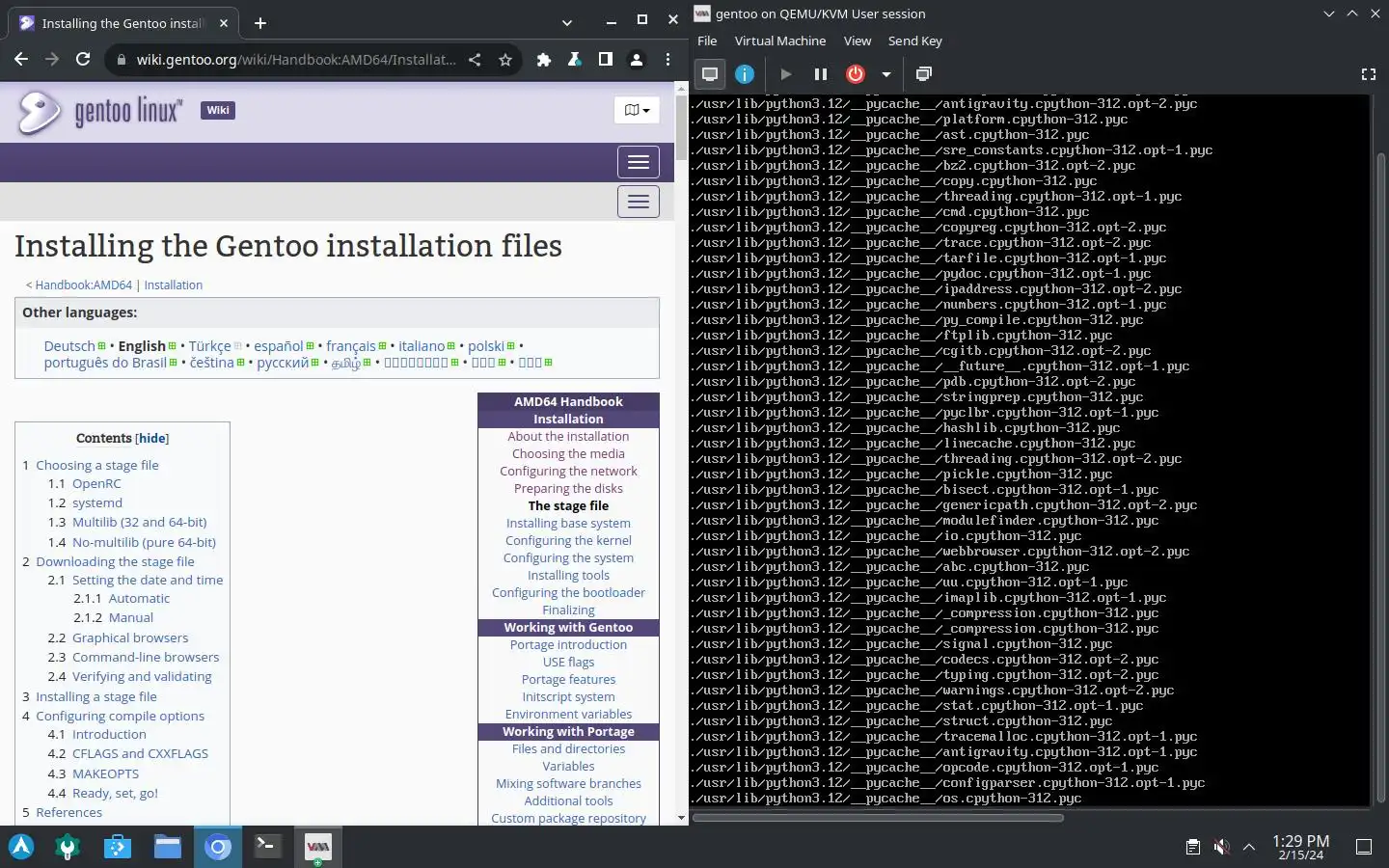Go back in the Chrome browser
Image resolution: width=1389 pixels, height=868 pixels.
tap(21, 60)
